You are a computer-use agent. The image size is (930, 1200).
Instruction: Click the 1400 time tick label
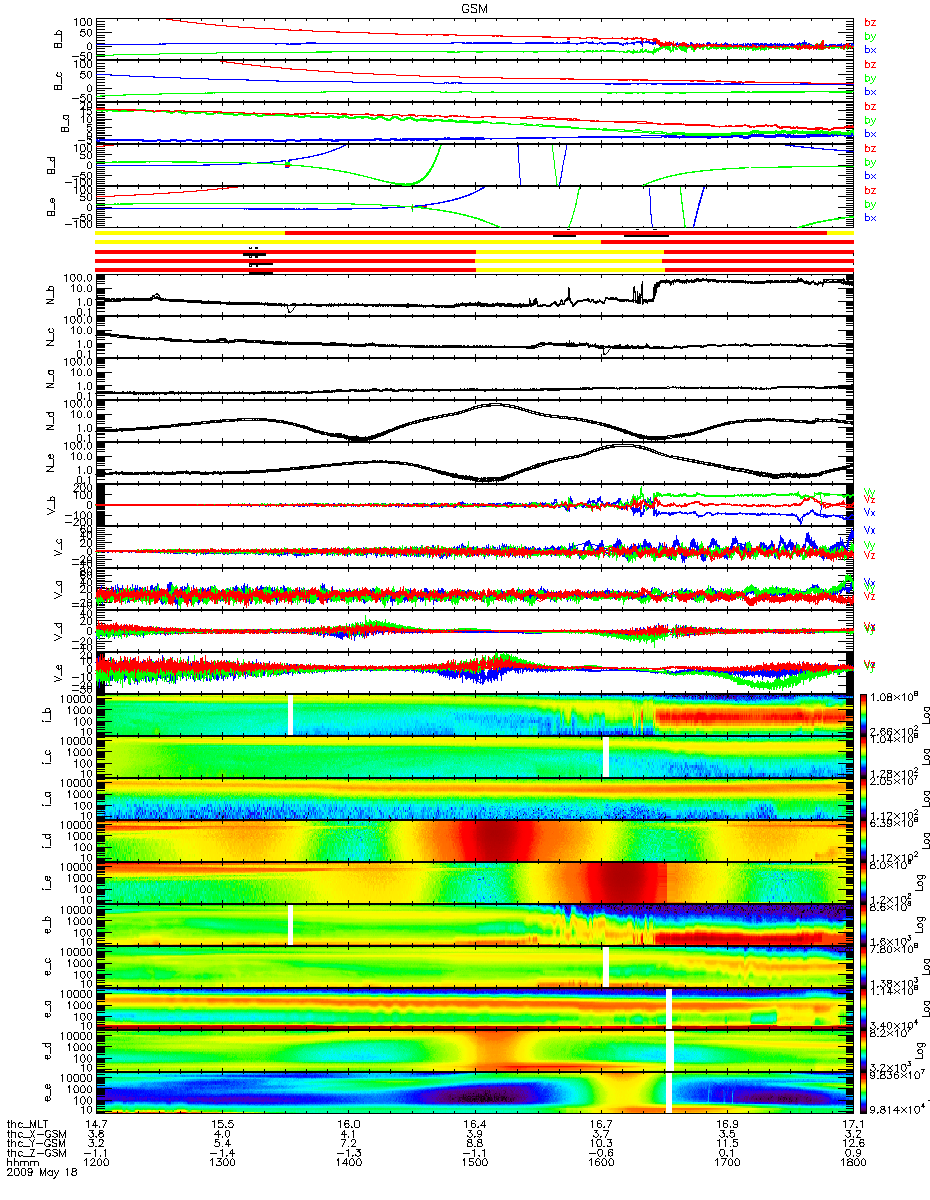pyautogui.click(x=348, y=1163)
